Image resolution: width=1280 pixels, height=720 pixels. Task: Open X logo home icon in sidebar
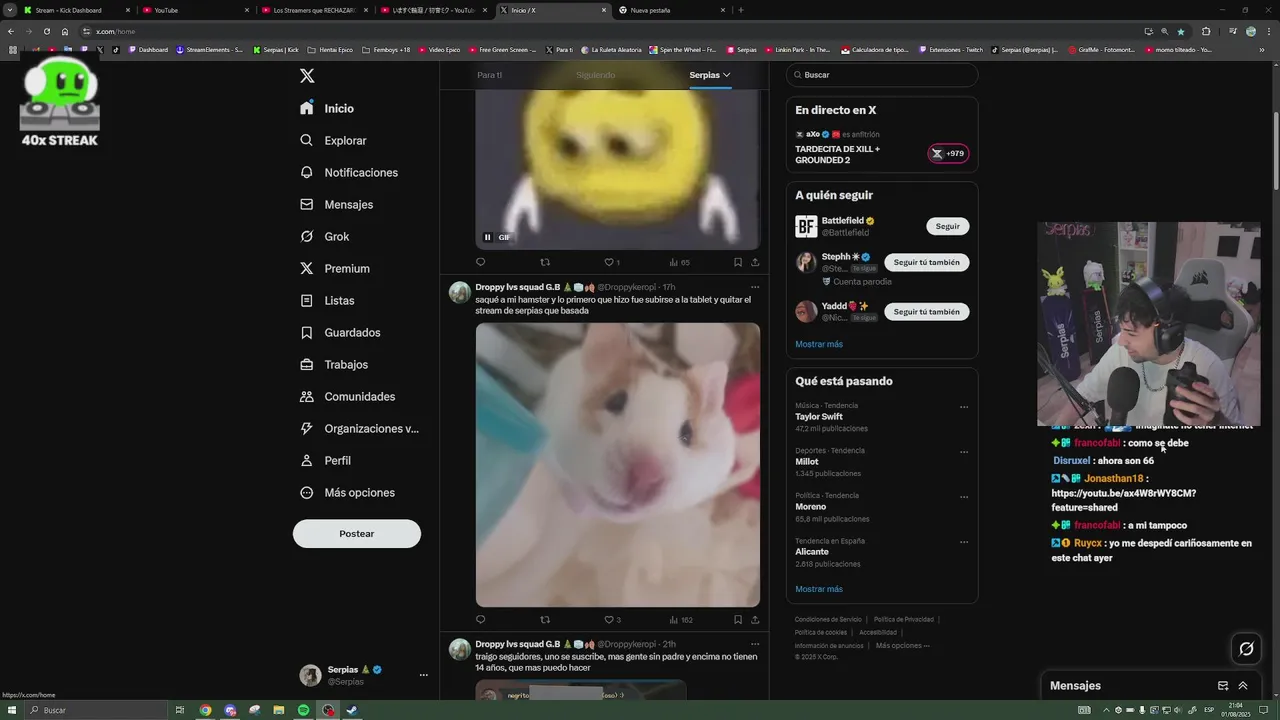[307, 76]
